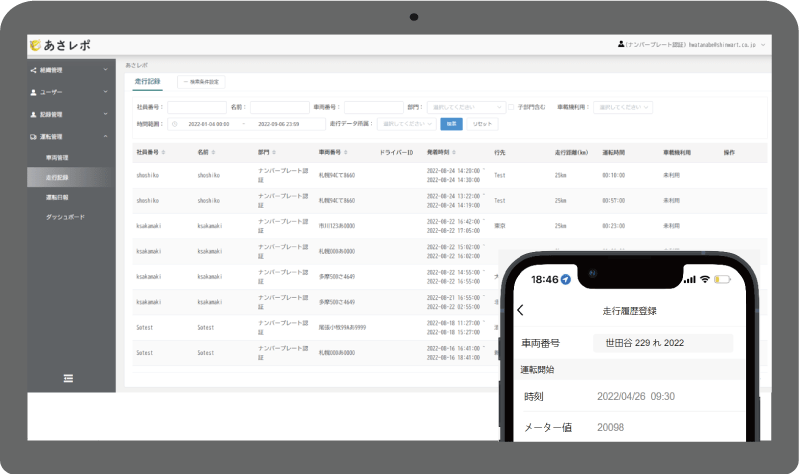Click the start date 2022-01-04 00:00
800x474 pixels.
click(209, 124)
